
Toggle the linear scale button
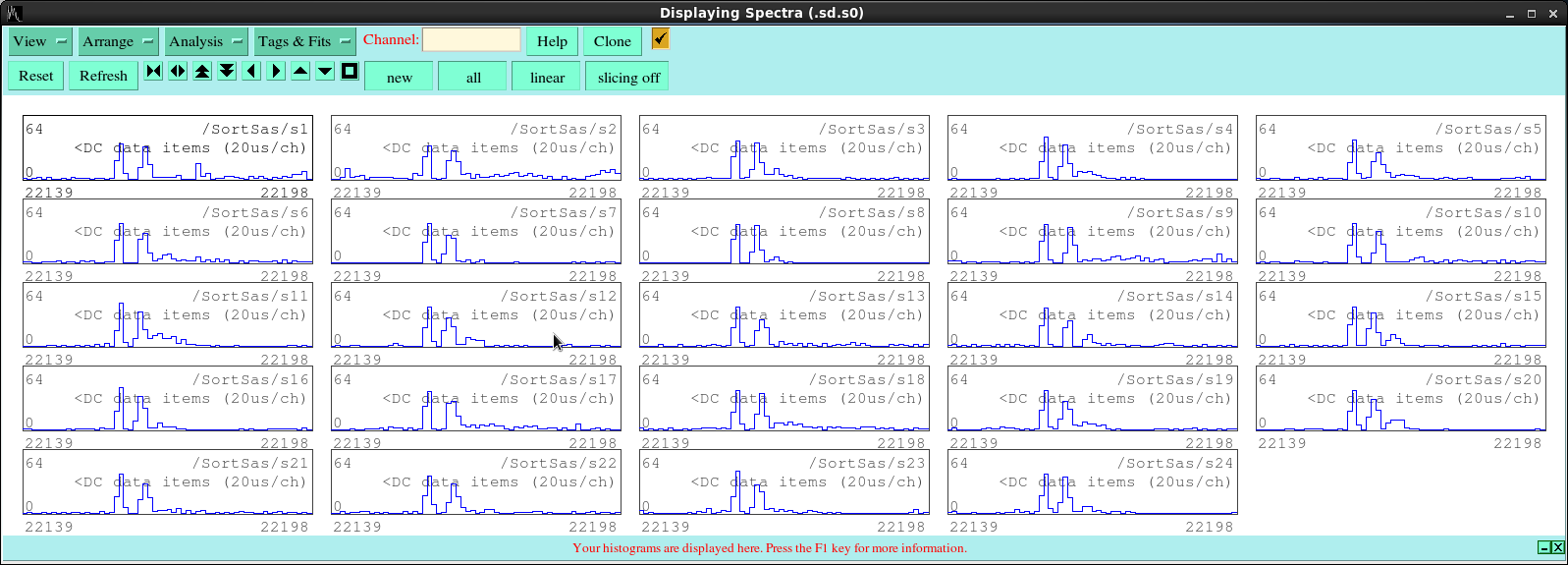point(547,77)
